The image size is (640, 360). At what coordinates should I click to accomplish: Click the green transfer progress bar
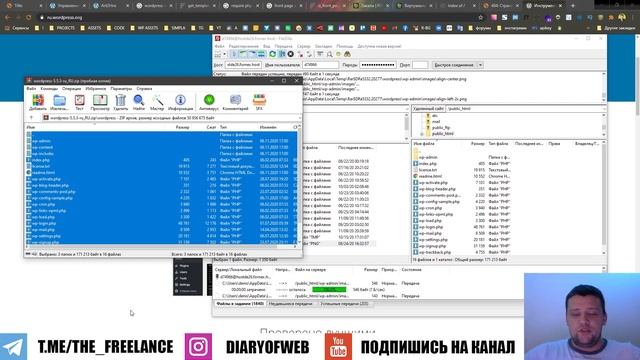point(329,290)
